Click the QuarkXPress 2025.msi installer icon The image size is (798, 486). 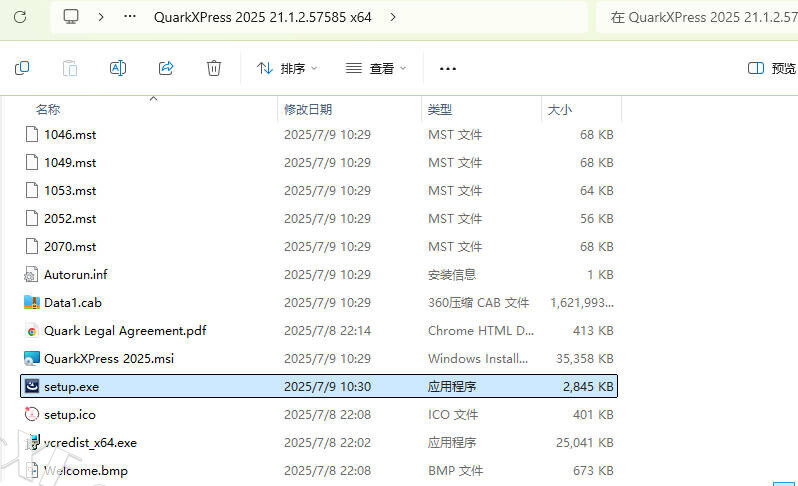(x=32, y=358)
